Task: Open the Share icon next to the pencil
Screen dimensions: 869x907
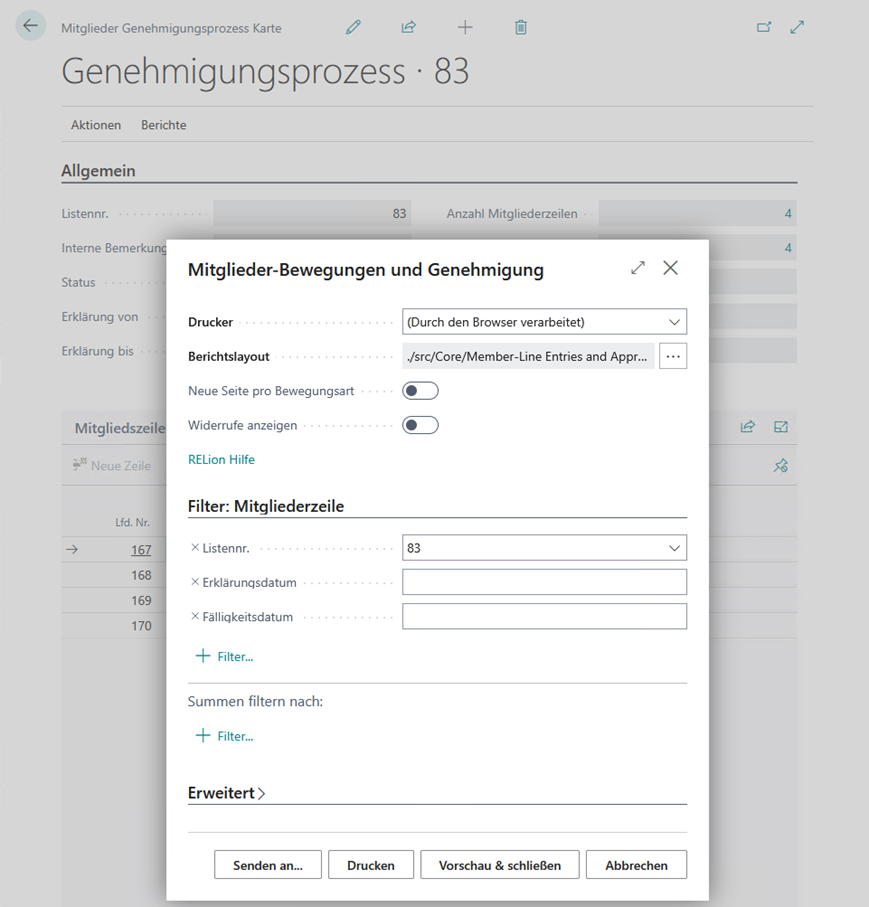Action: (x=409, y=27)
